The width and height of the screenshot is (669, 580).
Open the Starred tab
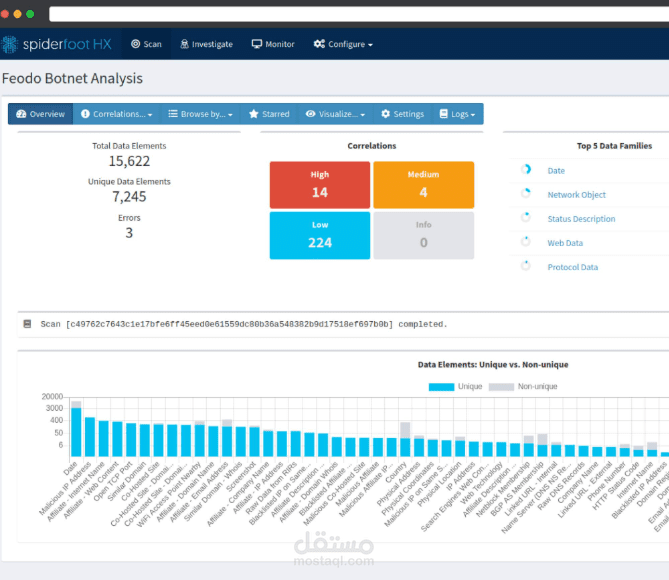pos(269,114)
